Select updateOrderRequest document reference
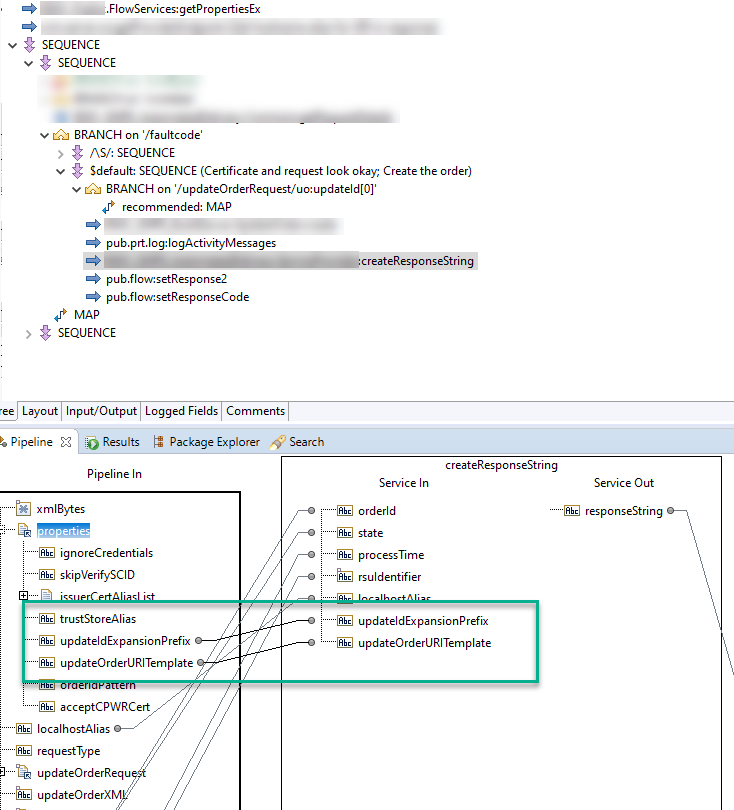This screenshot has height=810, width=734. (91, 773)
